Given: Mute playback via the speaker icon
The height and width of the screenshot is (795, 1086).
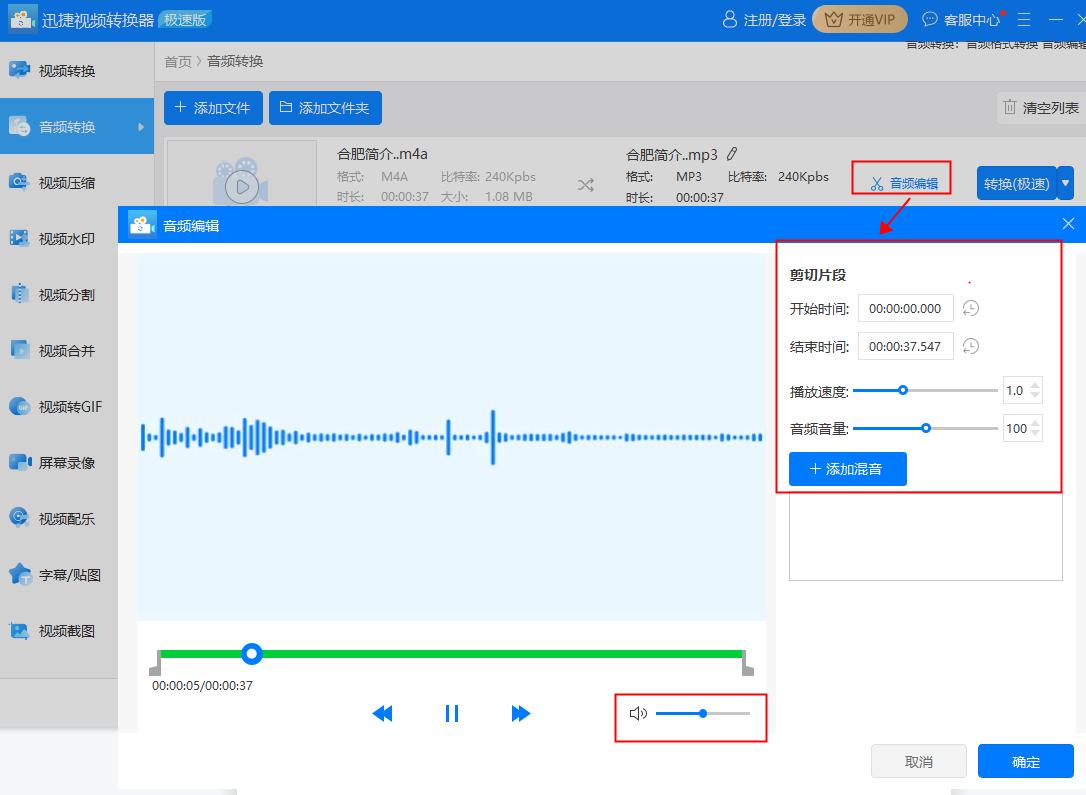Looking at the screenshot, I should tap(640, 713).
